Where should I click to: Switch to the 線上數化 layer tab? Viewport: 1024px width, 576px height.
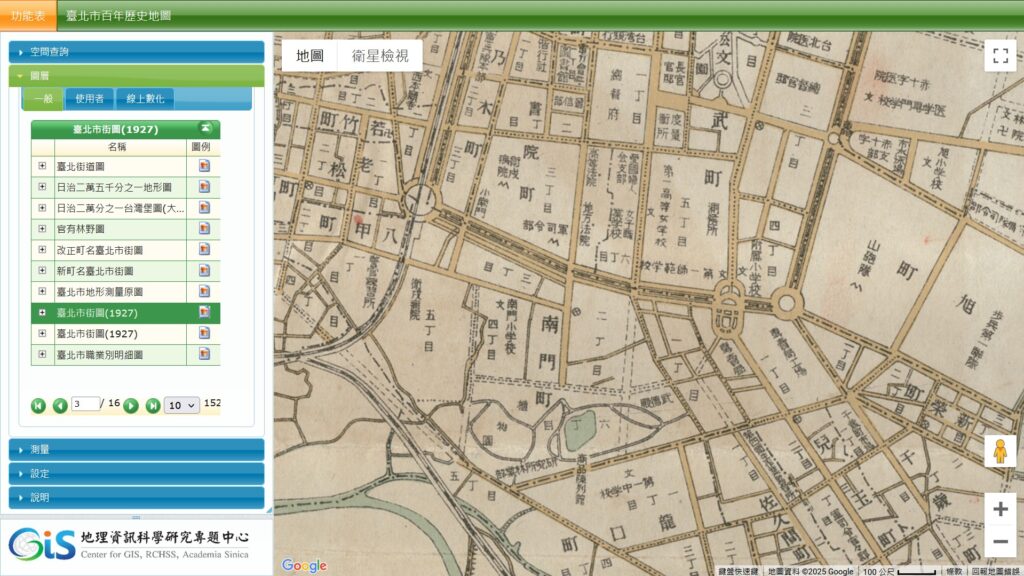pyautogui.click(x=145, y=99)
